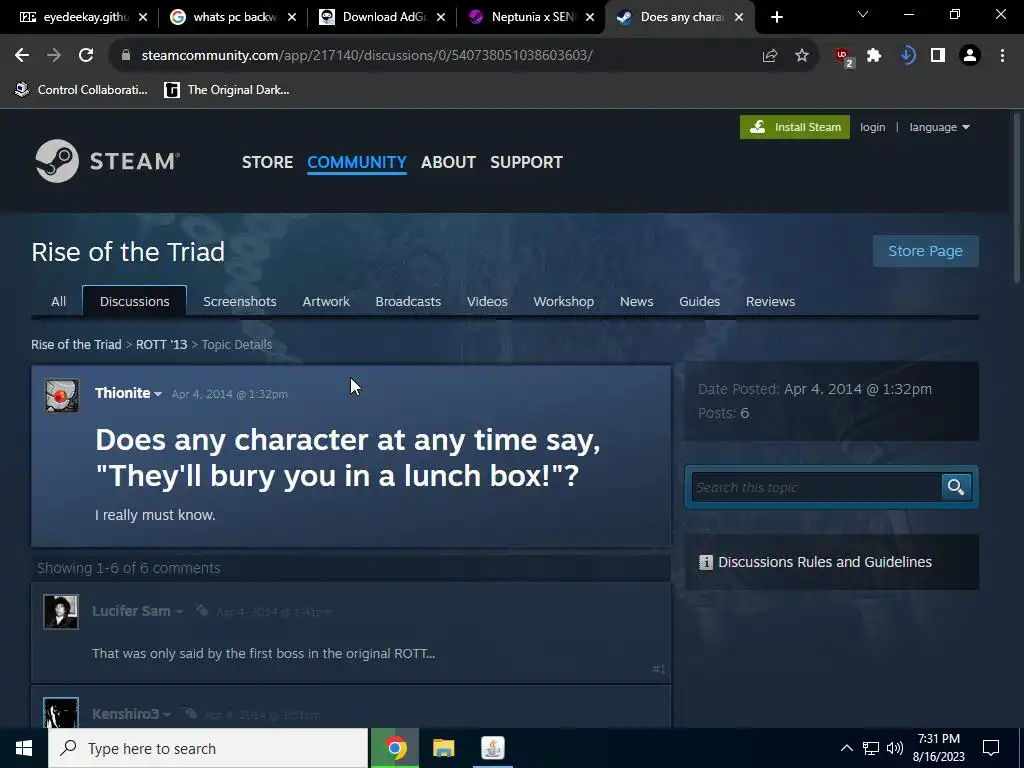Open the Store Page button
The height and width of the screenshot is (768, 1024).
click(x=925, y=251)
